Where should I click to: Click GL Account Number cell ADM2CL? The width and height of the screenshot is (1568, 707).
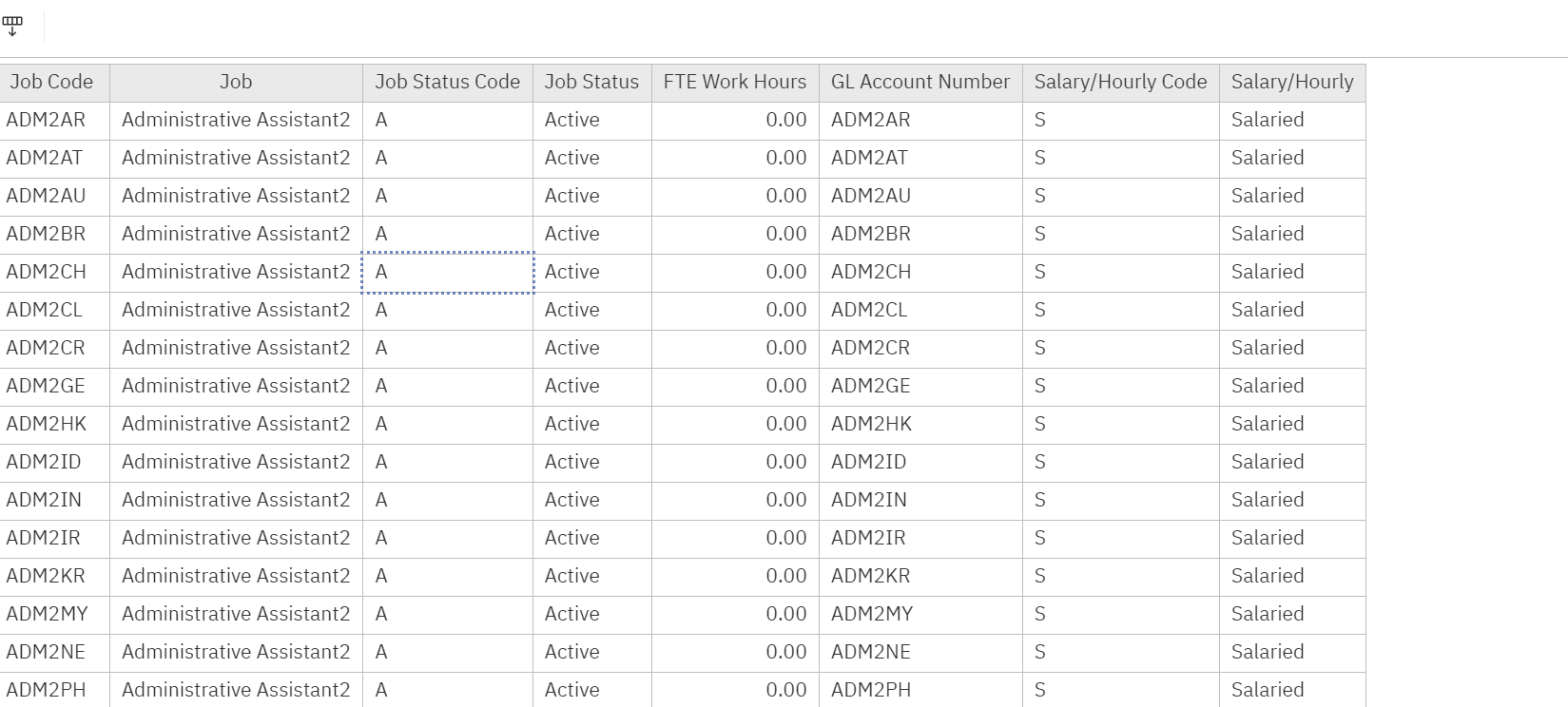click(x=920, y=311)
